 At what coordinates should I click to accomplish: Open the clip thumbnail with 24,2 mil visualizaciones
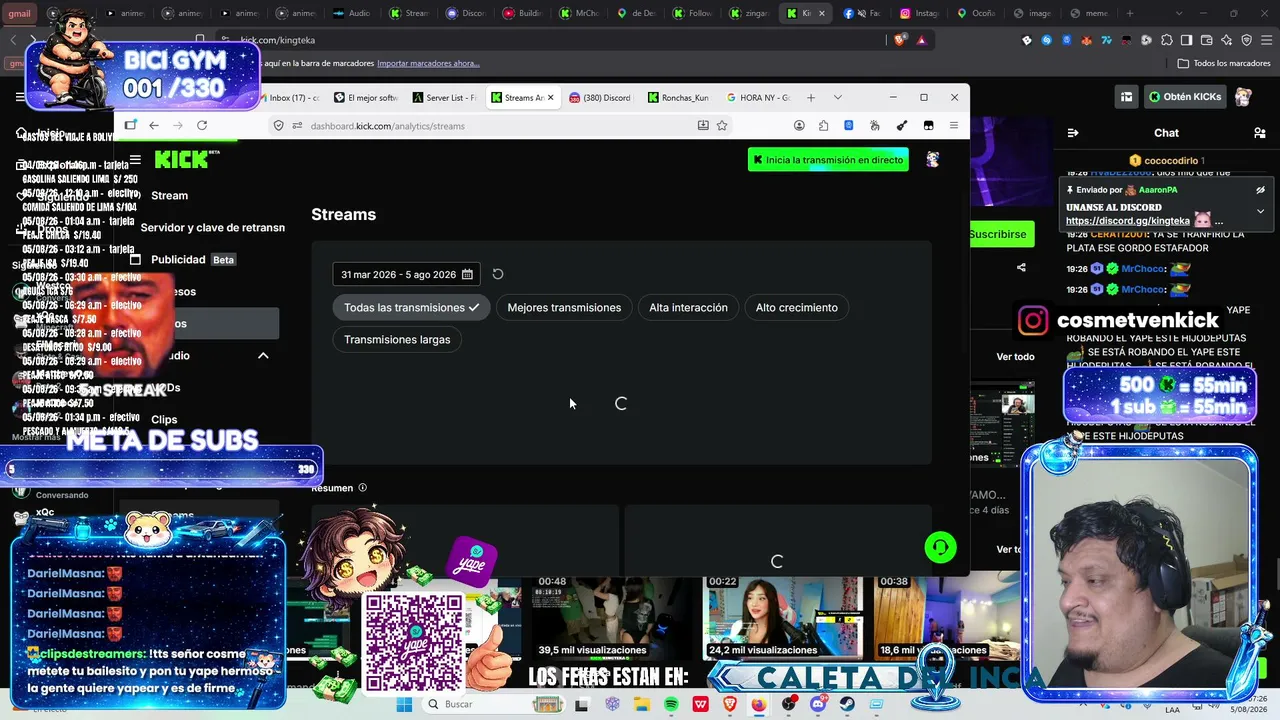783,617
